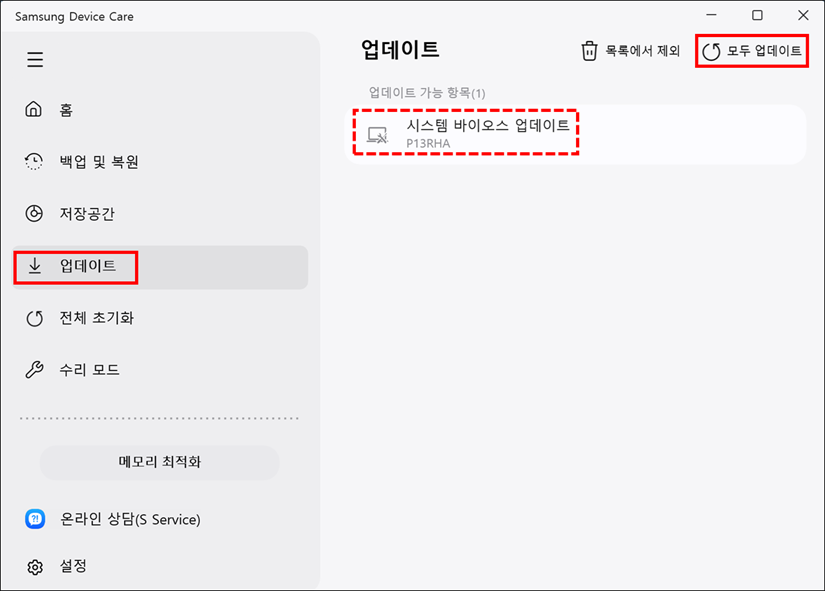This screenshot has height=591, width=825.
Task: Click the 메모리 최적화 button
Action: click(x=159, y=462)
